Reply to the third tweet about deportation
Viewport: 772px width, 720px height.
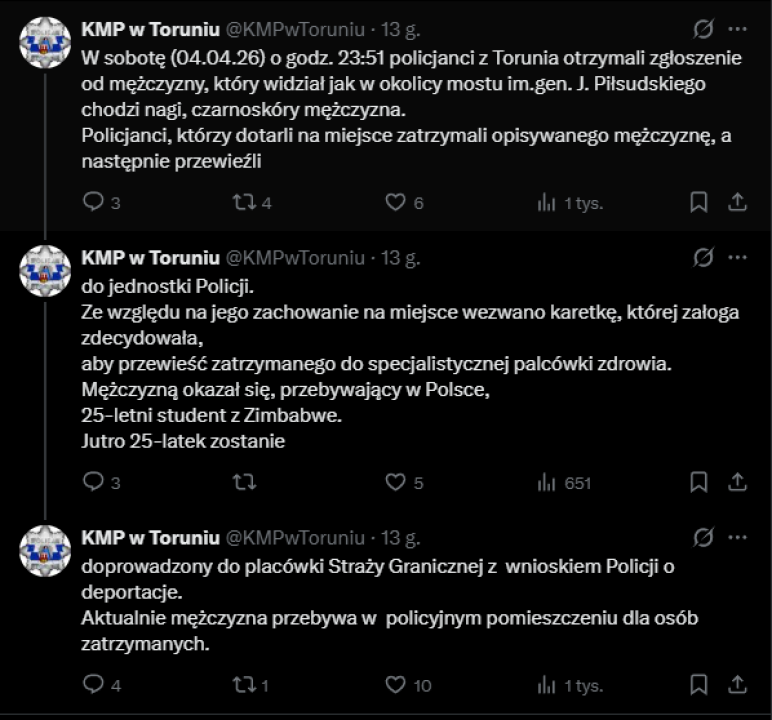click(x=93, y=685)
